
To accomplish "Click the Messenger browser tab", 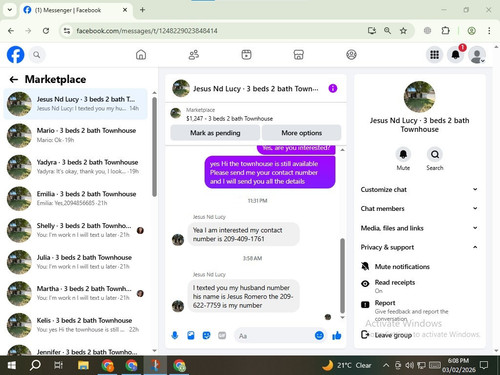I will pos(75,10).
